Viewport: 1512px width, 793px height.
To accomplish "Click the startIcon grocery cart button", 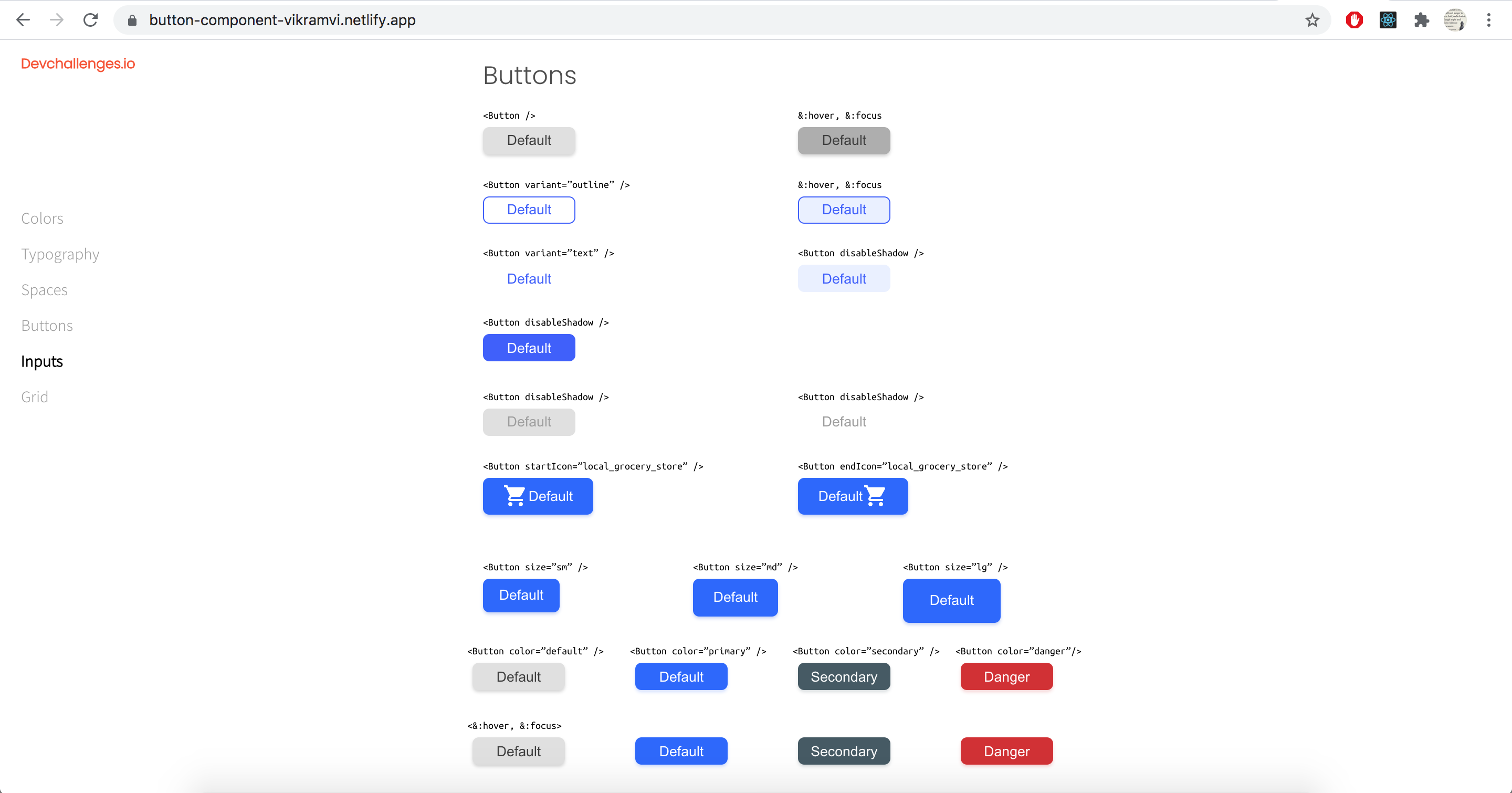I will pyautogui.click(x=538, y=496).
